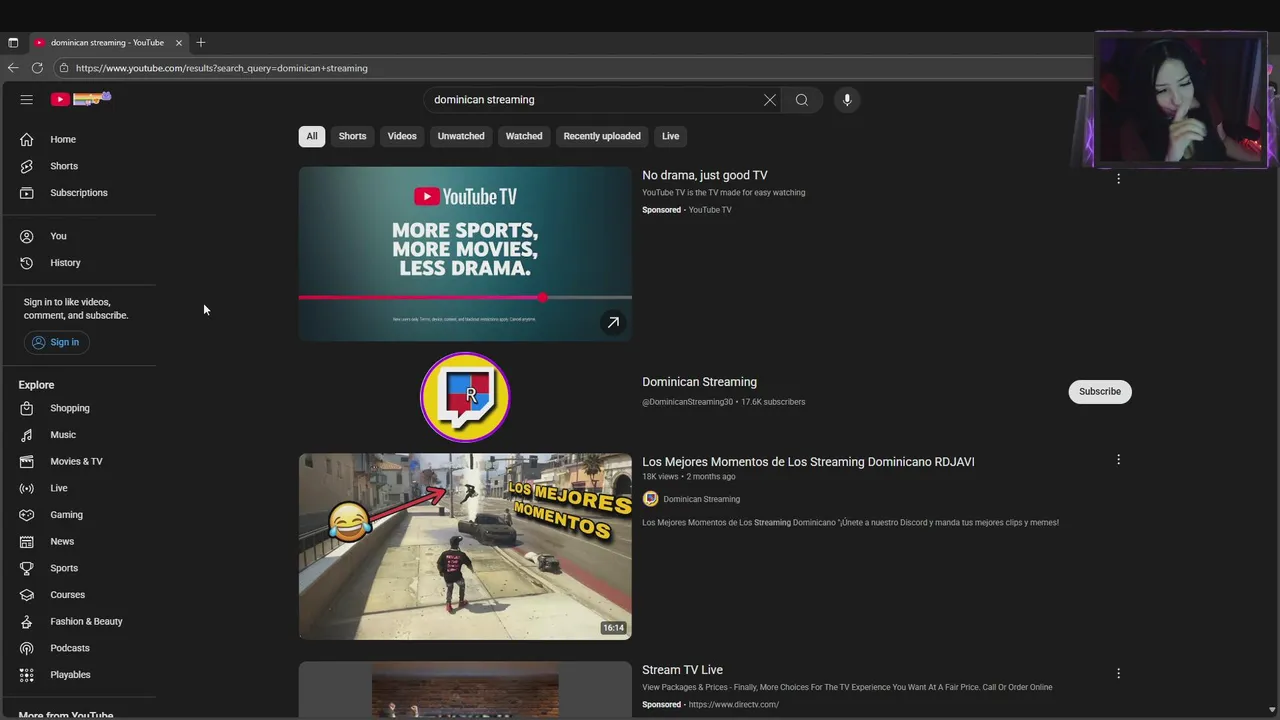Open Stream TV Live ad title
1280x720 pixels.
(x=682, y=670)
